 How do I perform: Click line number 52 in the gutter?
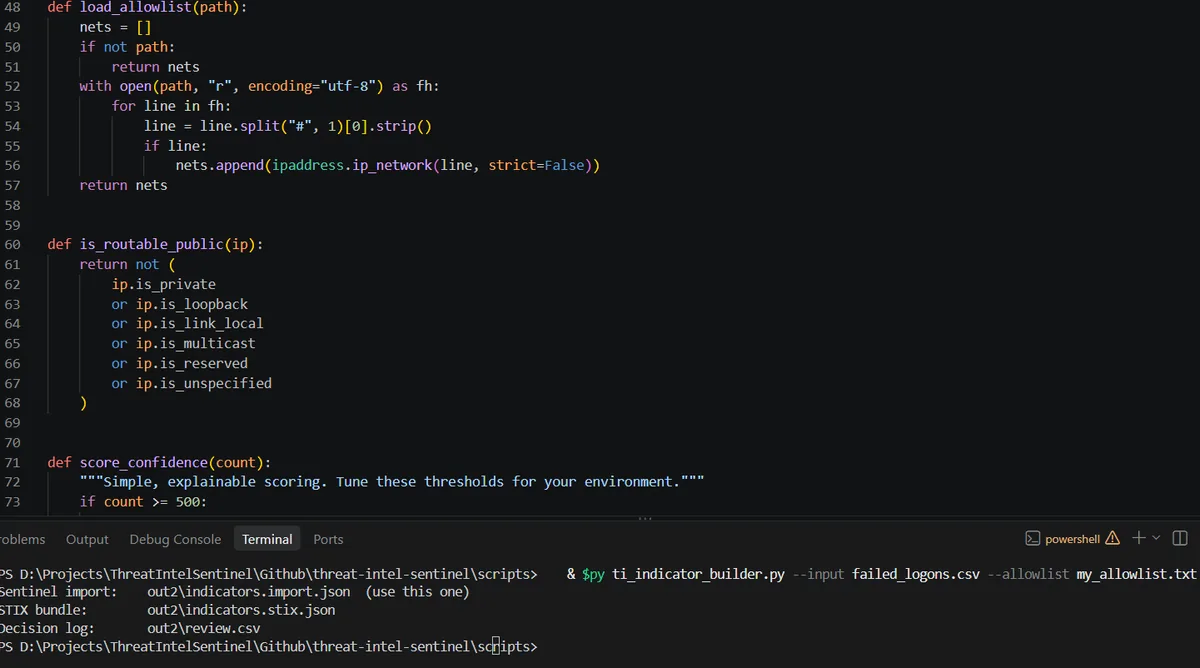click(12, 86)
